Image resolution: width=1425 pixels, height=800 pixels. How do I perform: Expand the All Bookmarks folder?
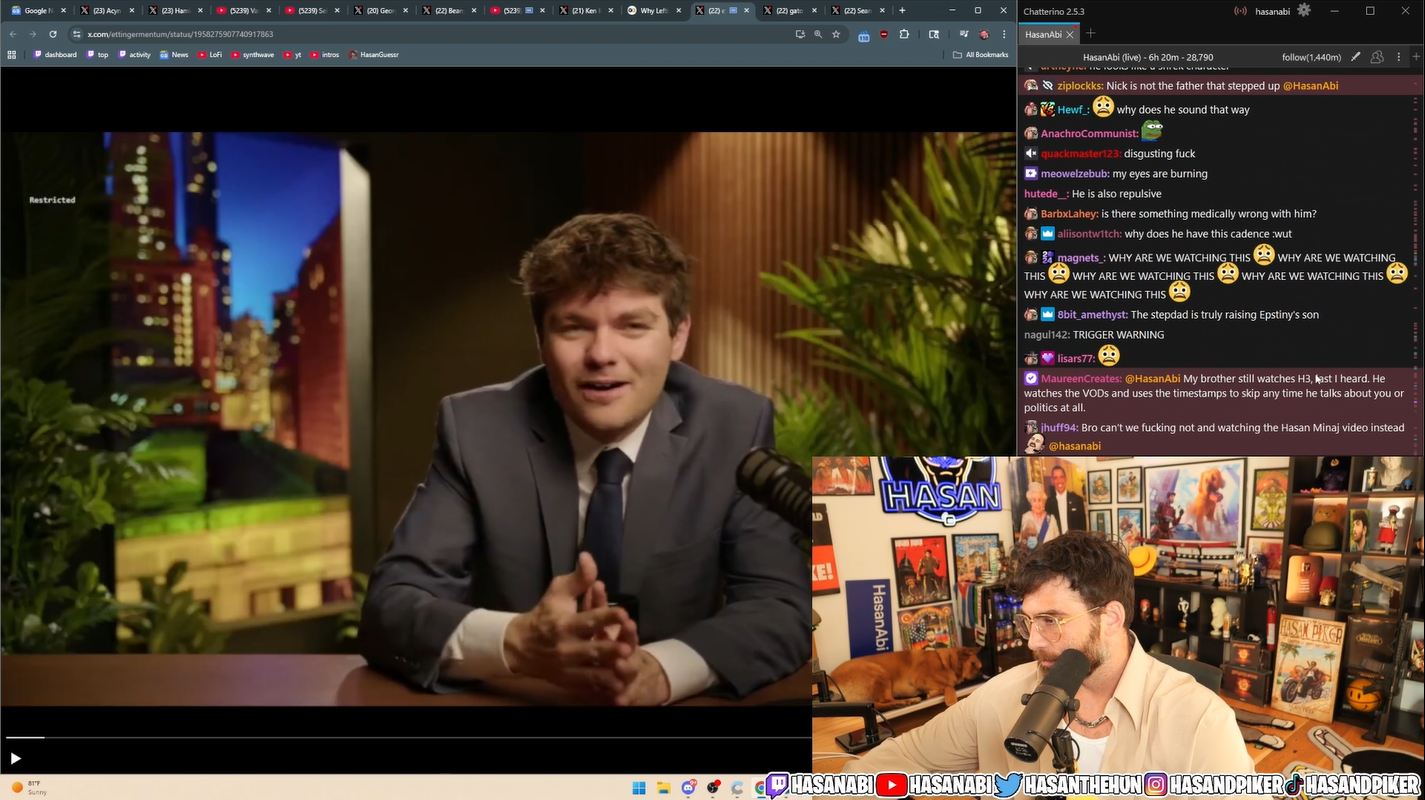[980, 55]
